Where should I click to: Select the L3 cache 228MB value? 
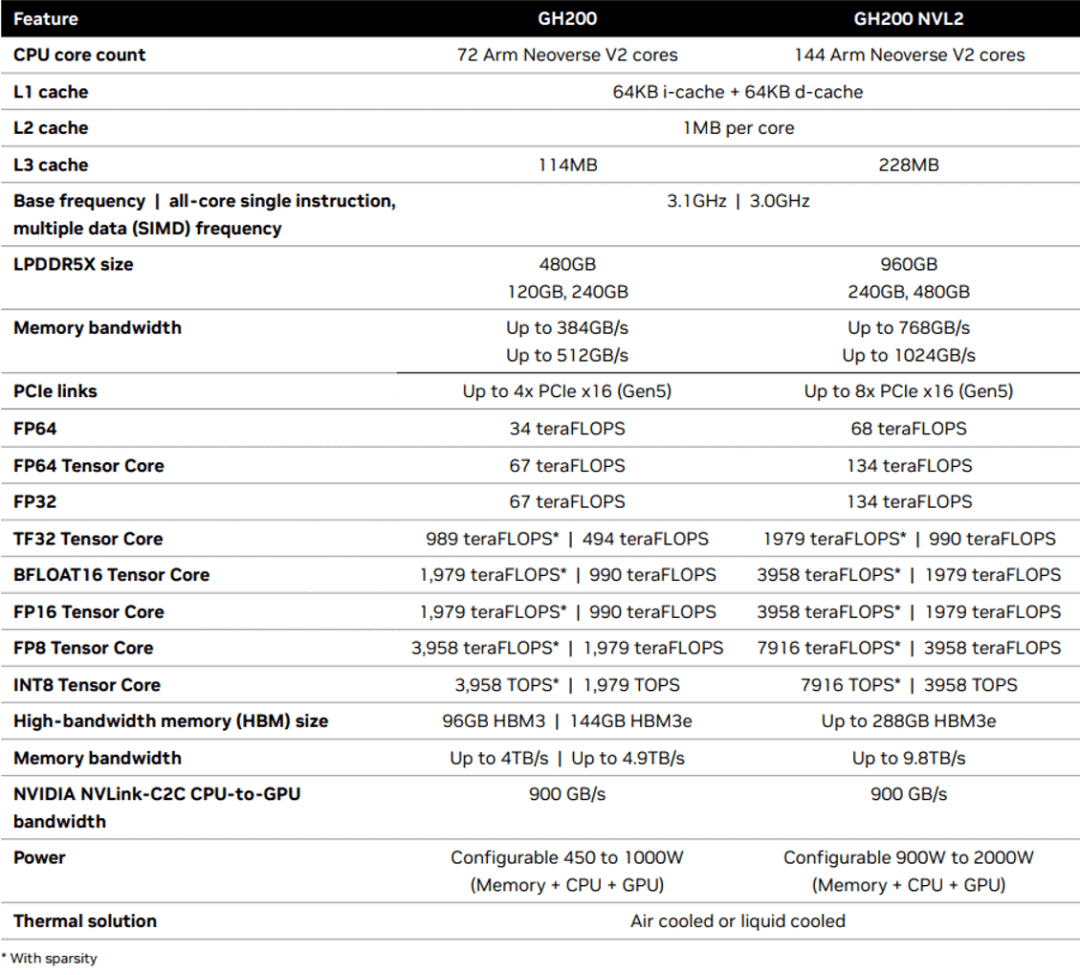(908, 164)
